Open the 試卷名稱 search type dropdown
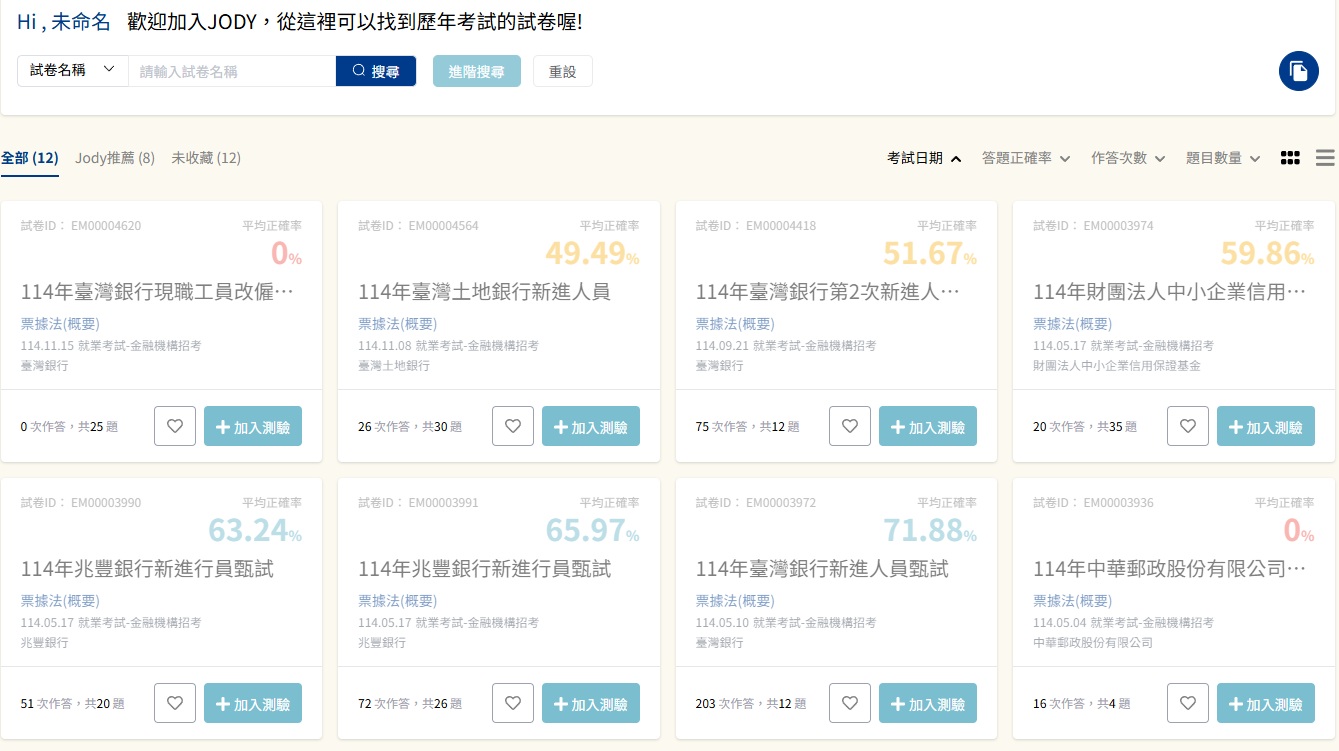The image size is (1339, 751). pyautogui.click(x=72, y=71)
